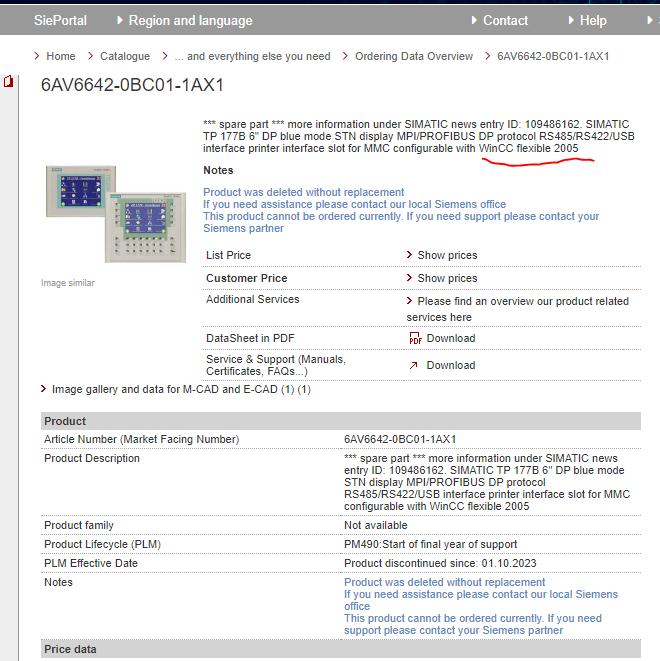Click the Price data section header
The image size is (660, 661).
point(341,649)
